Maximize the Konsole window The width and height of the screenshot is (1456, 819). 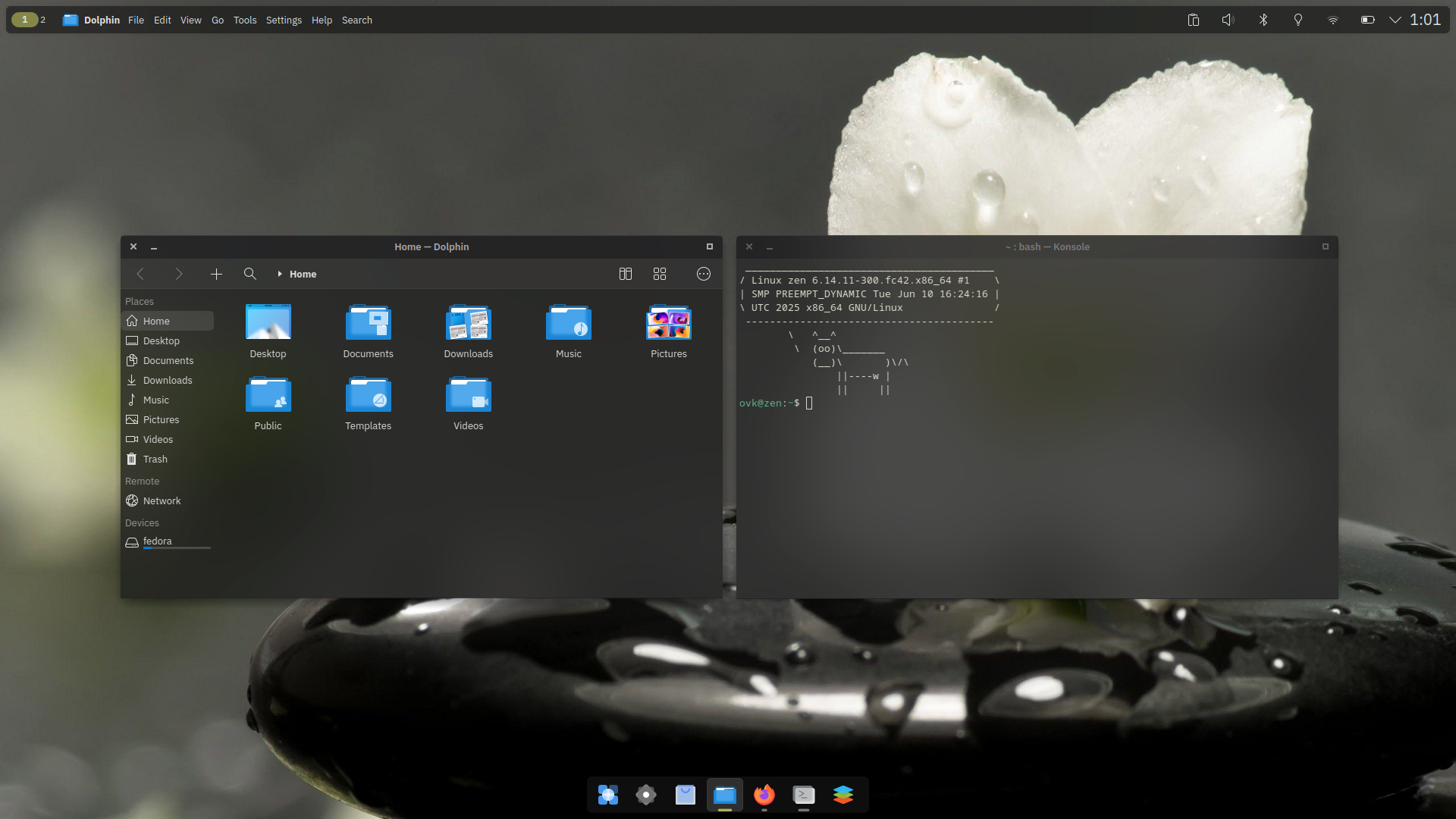(x=1326, y=246)
